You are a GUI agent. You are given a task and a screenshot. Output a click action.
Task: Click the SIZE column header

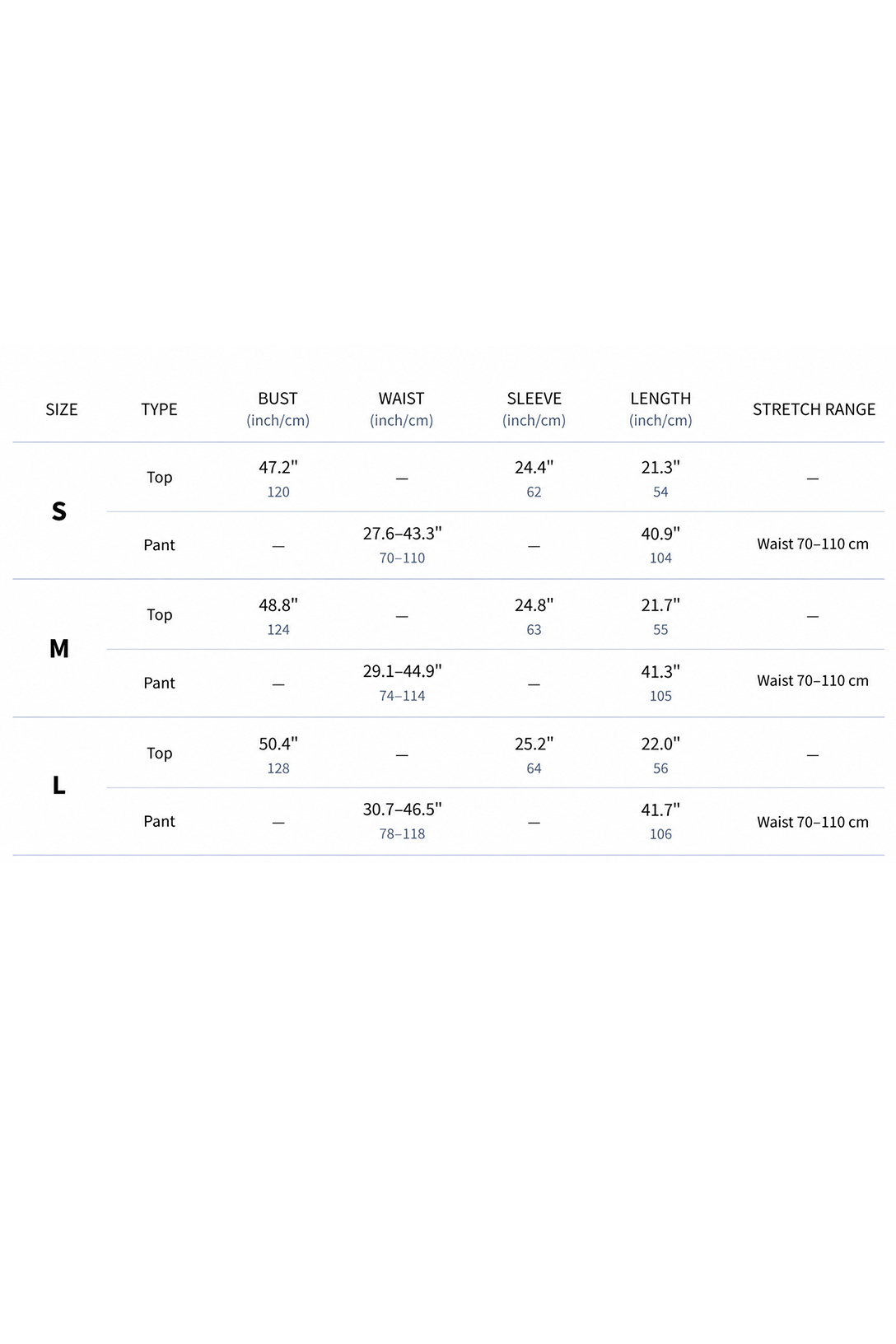coord(62,409)
